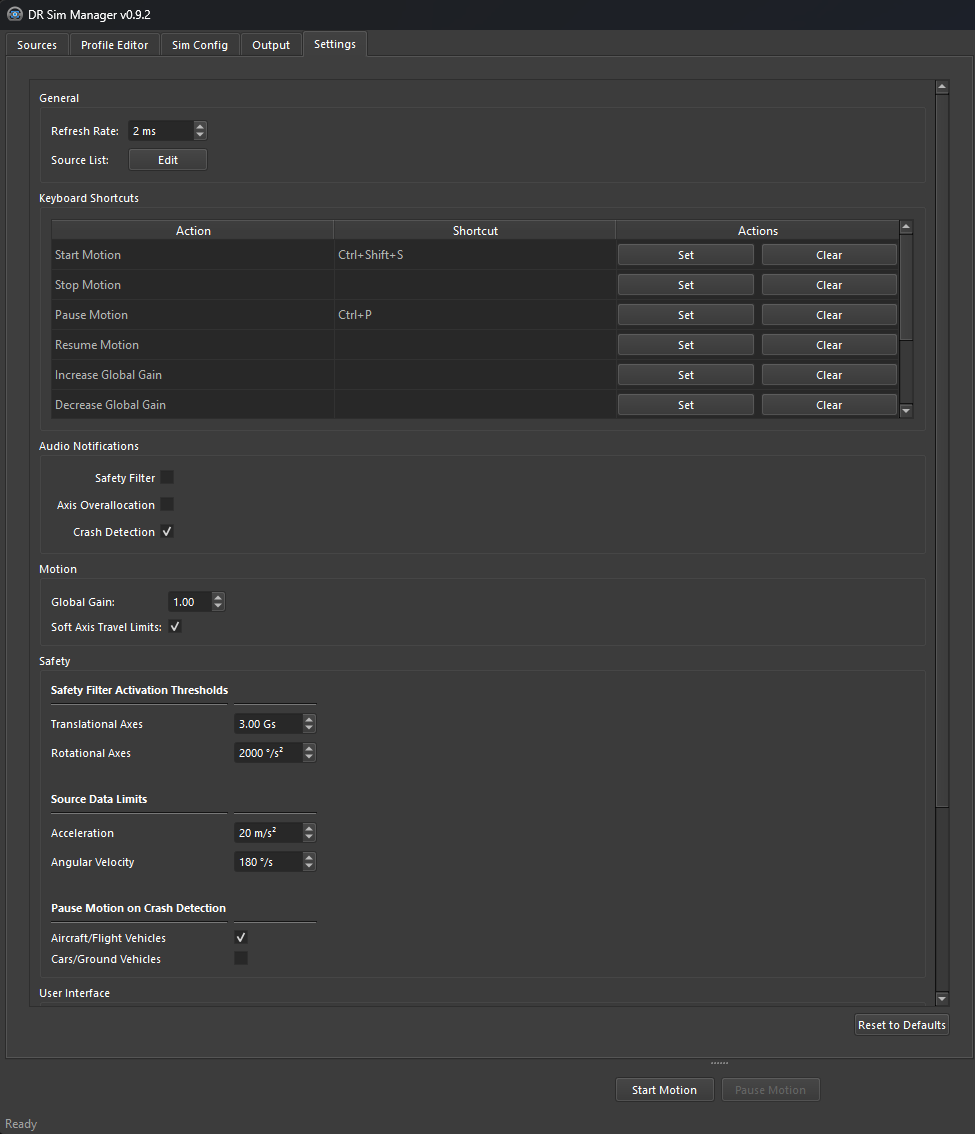Click the Acceleration value field

[268, 833]
